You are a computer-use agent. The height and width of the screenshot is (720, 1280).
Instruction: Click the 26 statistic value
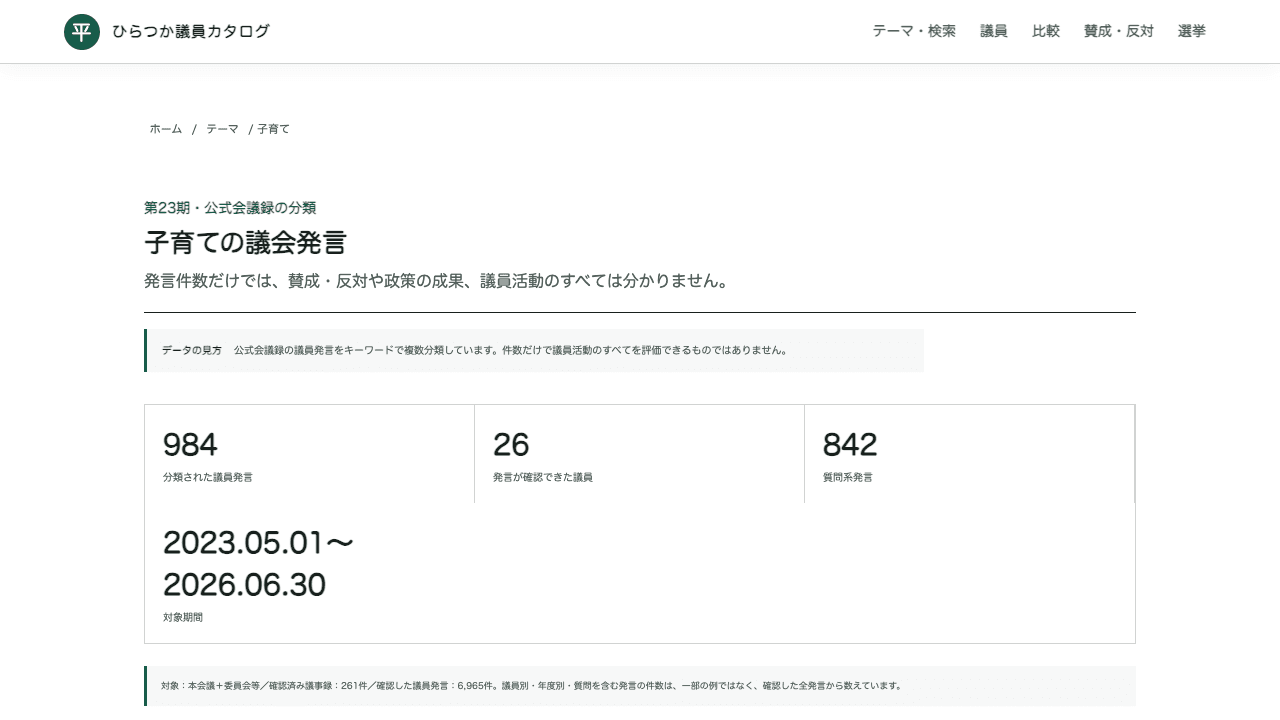coord(511,444)
